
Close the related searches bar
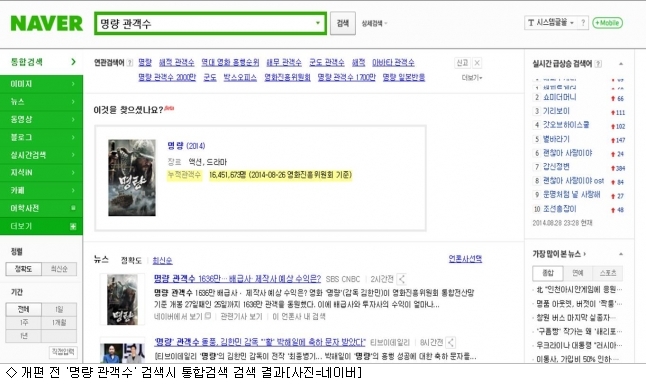coord(477,63)
